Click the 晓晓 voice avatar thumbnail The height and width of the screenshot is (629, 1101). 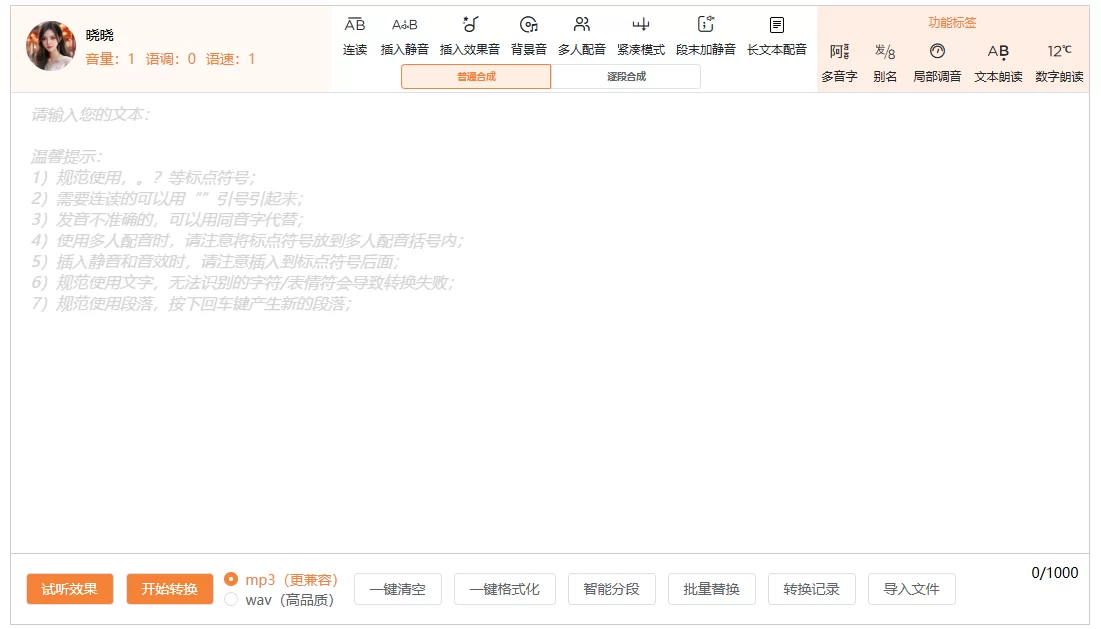click(x=51, y=46)
